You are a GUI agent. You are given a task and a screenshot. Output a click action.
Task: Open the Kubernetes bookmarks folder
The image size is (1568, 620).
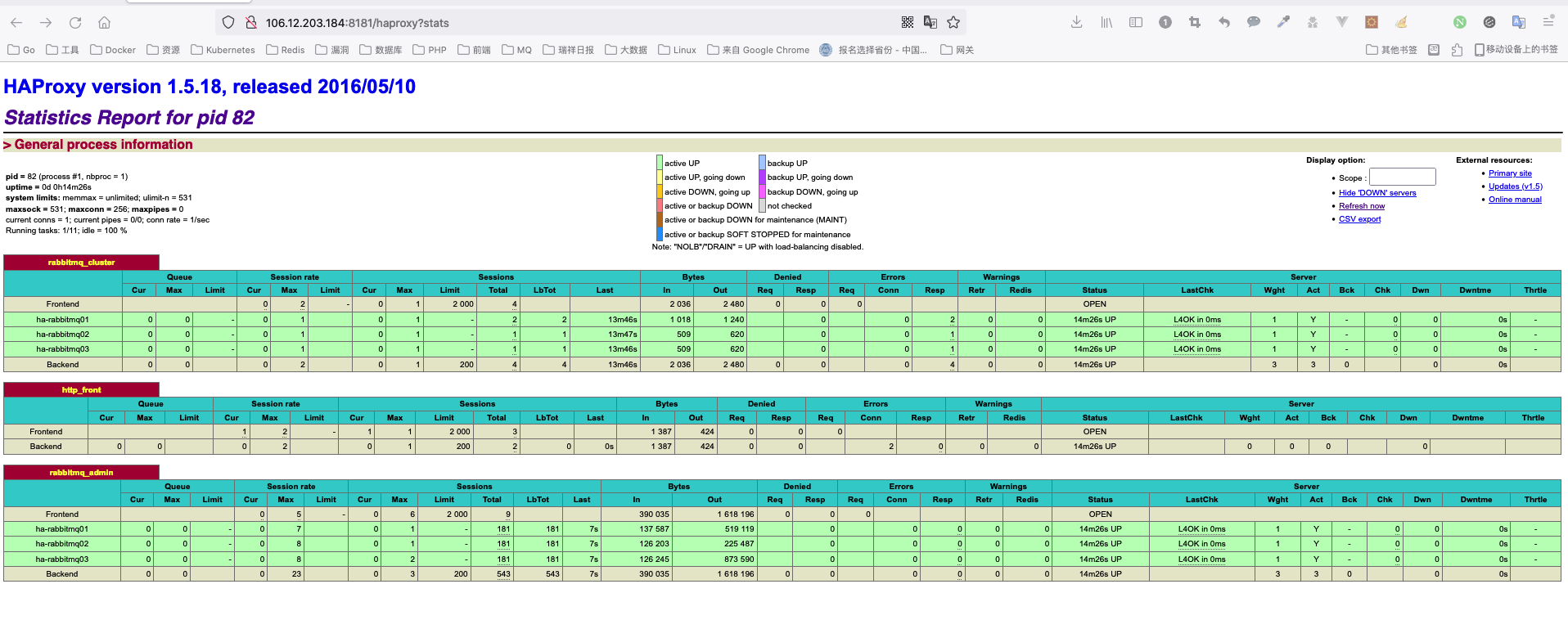(x=223, y=50)
